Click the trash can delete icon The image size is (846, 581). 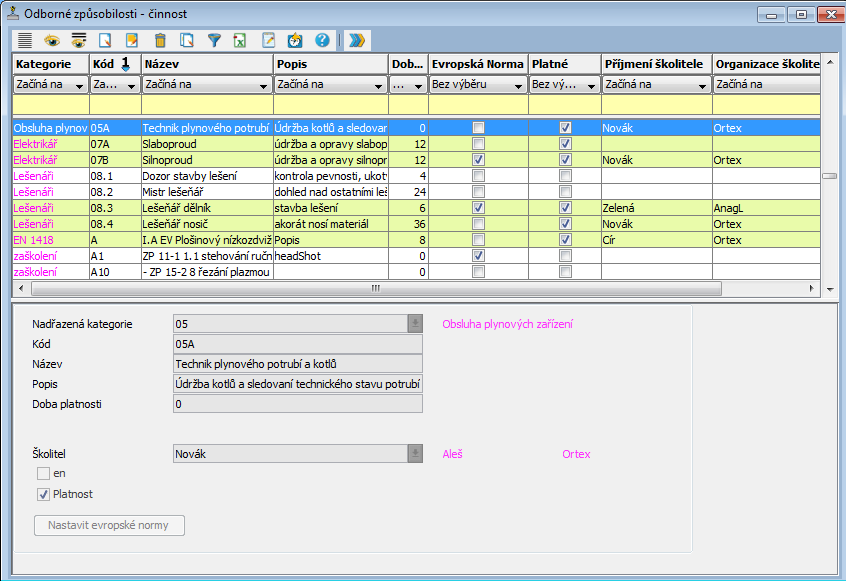point(159,41)
